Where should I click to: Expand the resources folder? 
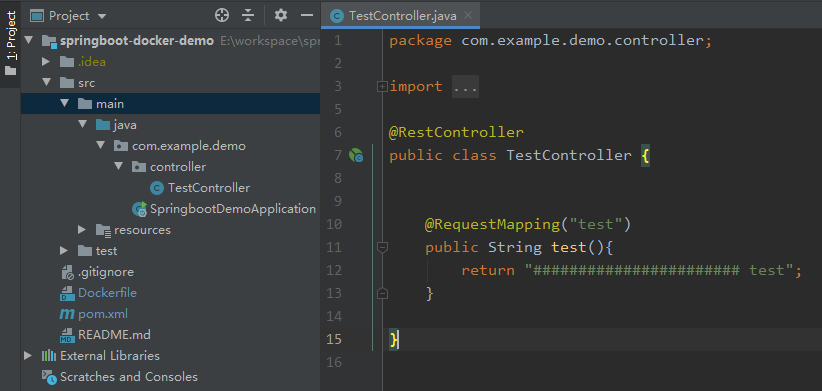[81, 230]
